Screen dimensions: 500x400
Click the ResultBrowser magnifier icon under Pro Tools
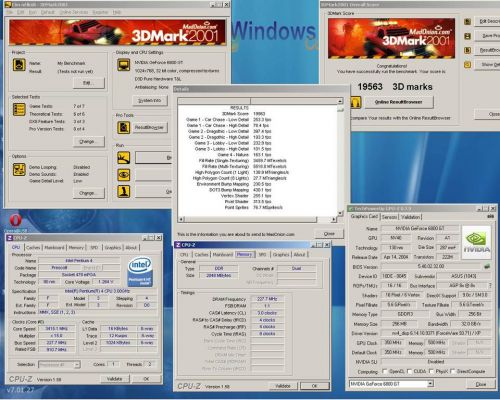pyautogui.click(x=123, y=127)
